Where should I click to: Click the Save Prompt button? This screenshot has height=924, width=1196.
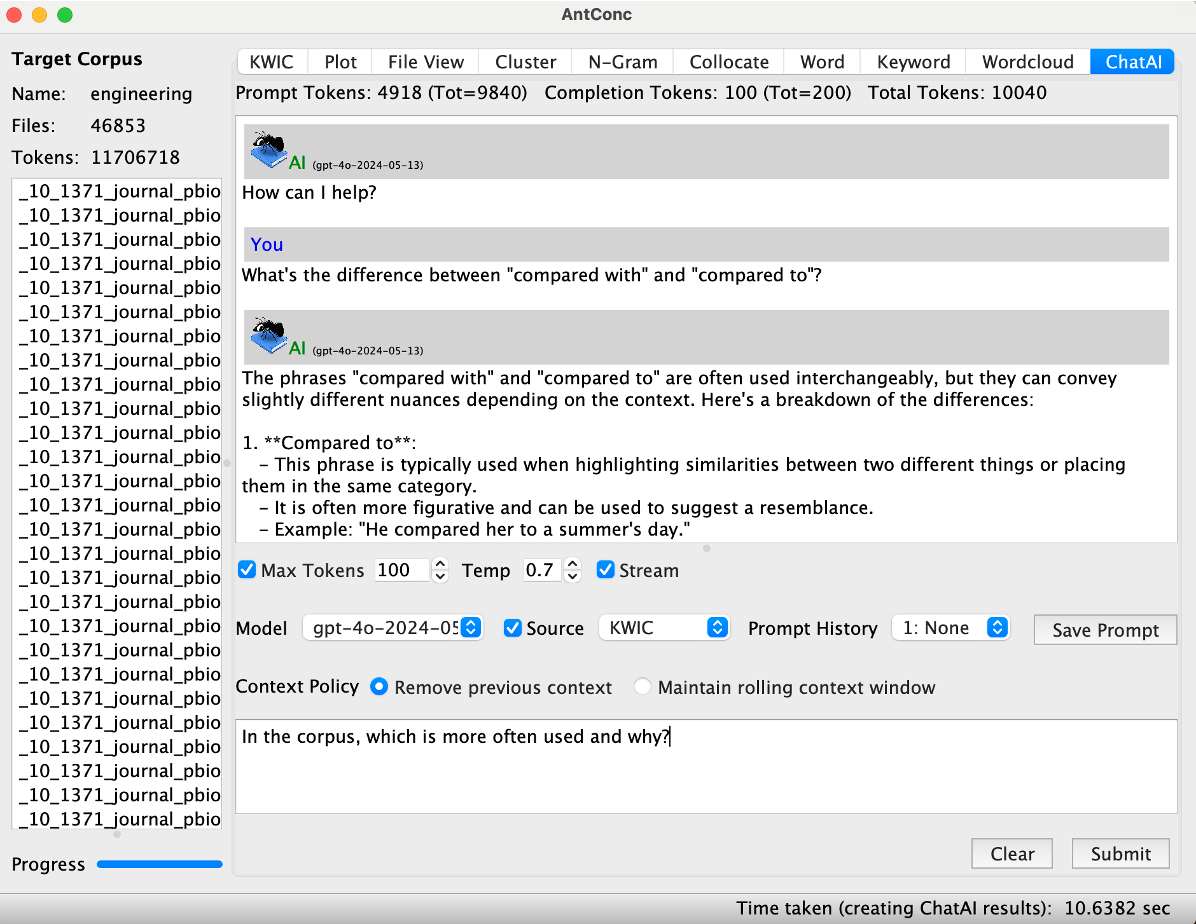[x=1105, y=630]
